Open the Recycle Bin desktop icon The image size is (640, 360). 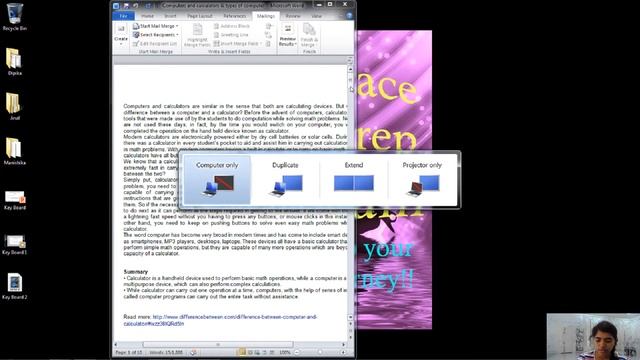pos(15,17)
